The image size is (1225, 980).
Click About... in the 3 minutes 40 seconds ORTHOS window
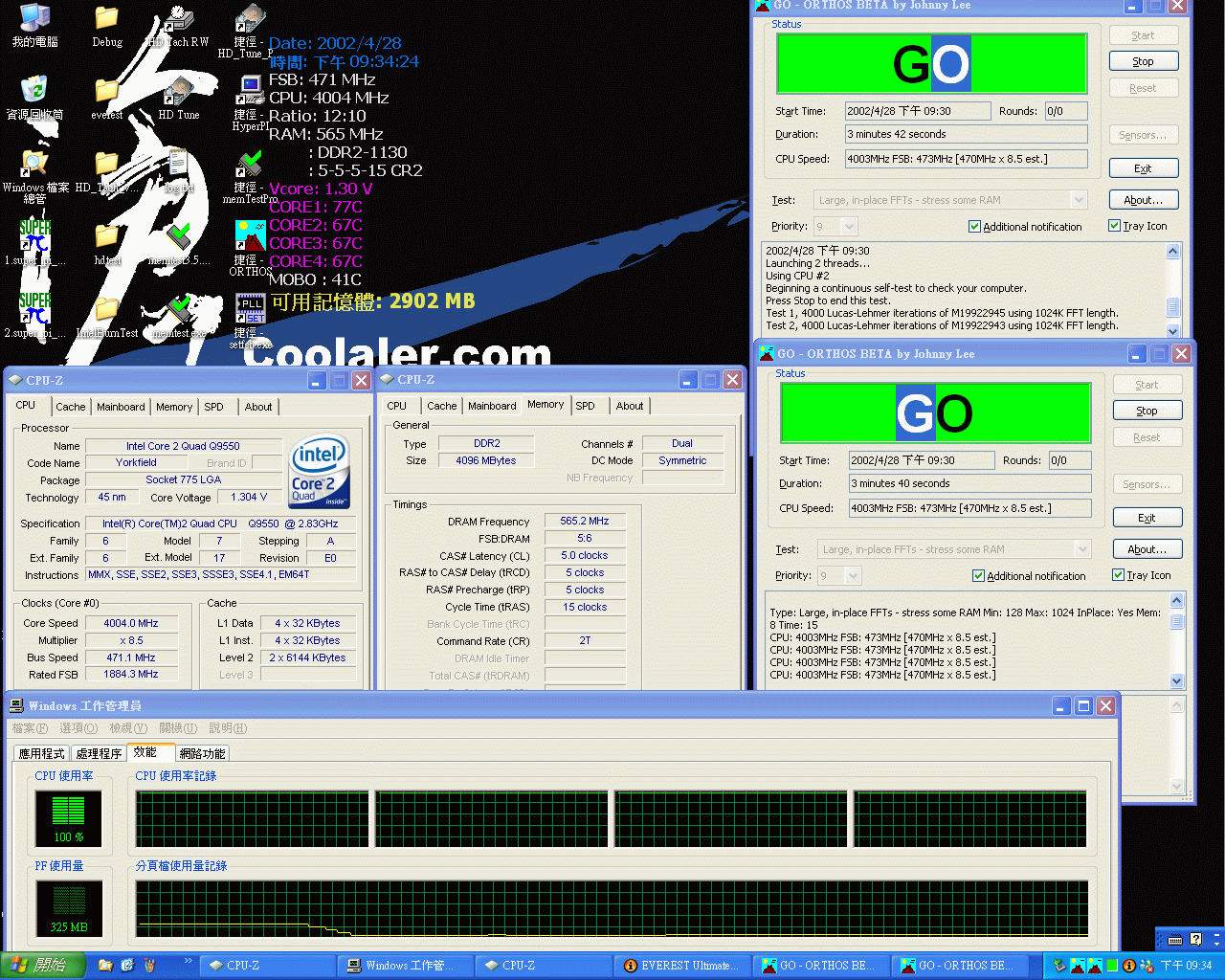tap(1147, 549)
